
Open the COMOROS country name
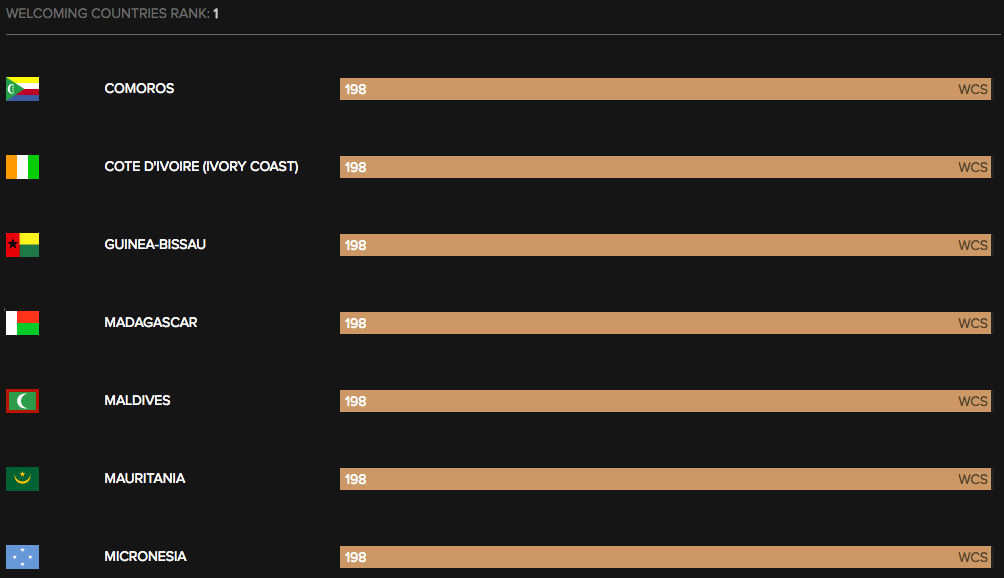139,88
